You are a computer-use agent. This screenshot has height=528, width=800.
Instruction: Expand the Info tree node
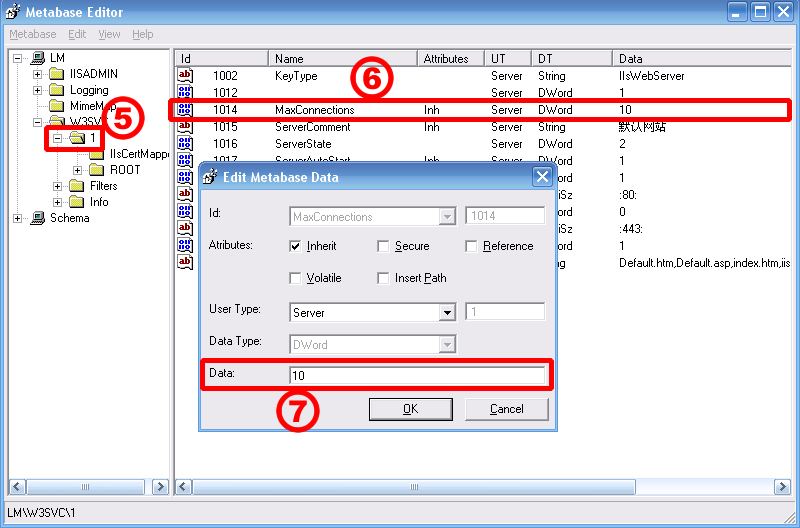[57, 202]
